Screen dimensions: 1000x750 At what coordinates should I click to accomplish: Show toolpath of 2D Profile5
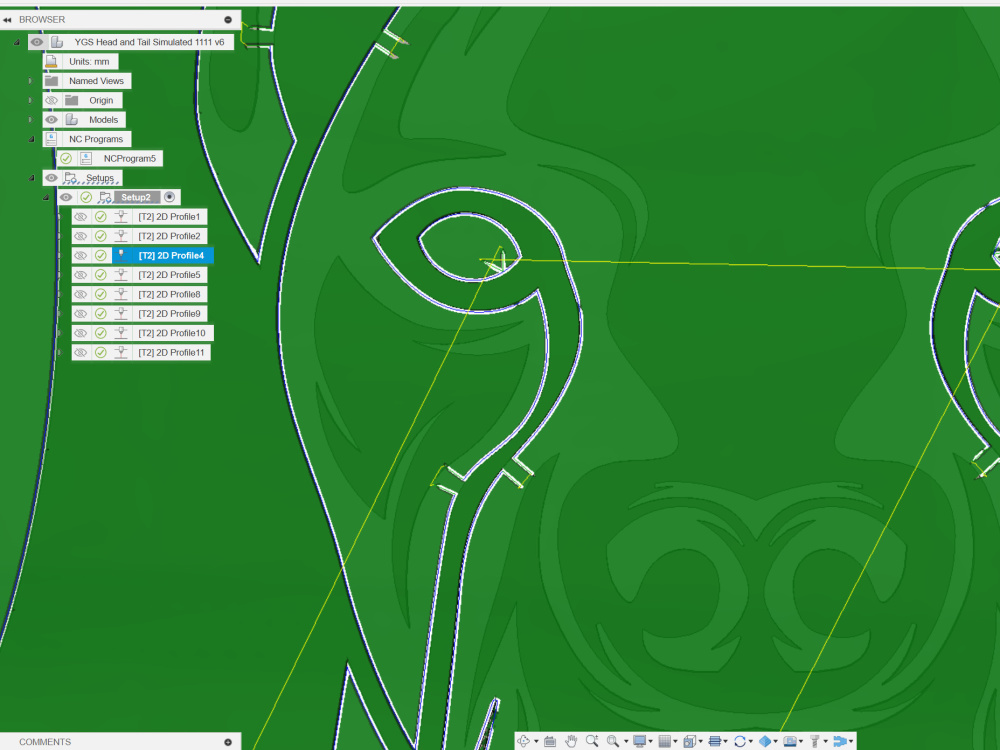click(80, 275)
